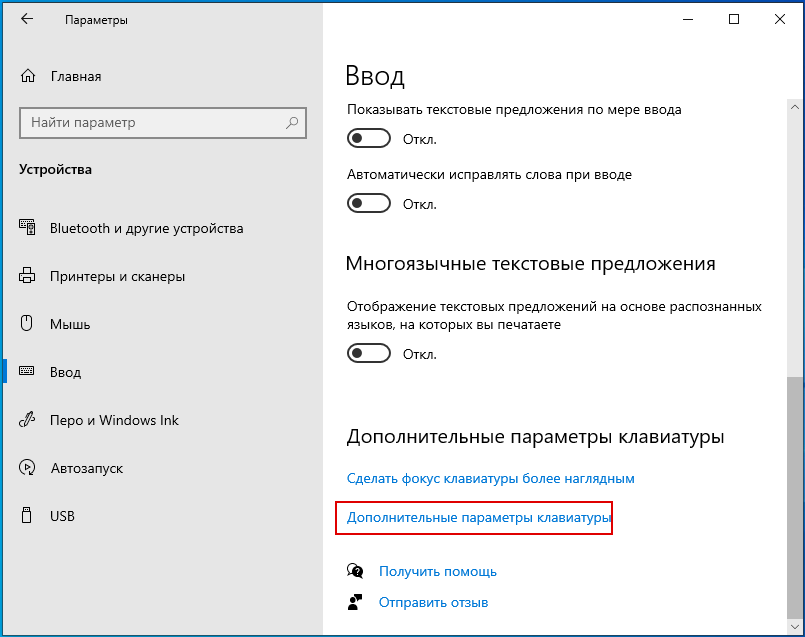
Task: Open the Отправить отзыв link
Action: pyautogui.click(x=433, y=602)
